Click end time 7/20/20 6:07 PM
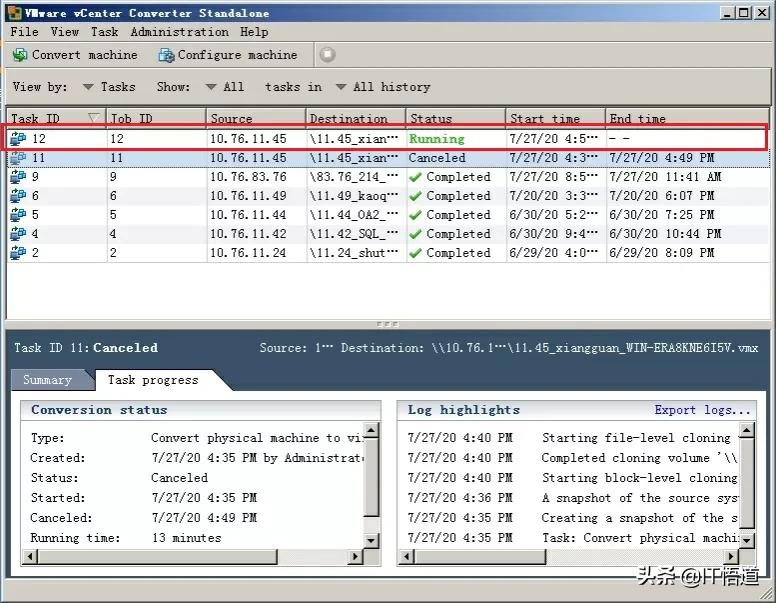 coord(662,196)
